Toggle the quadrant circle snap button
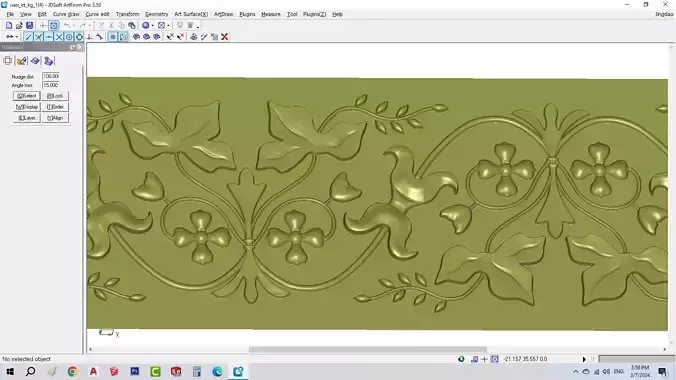The image size is (676, 380). click(x=79, y=37)
